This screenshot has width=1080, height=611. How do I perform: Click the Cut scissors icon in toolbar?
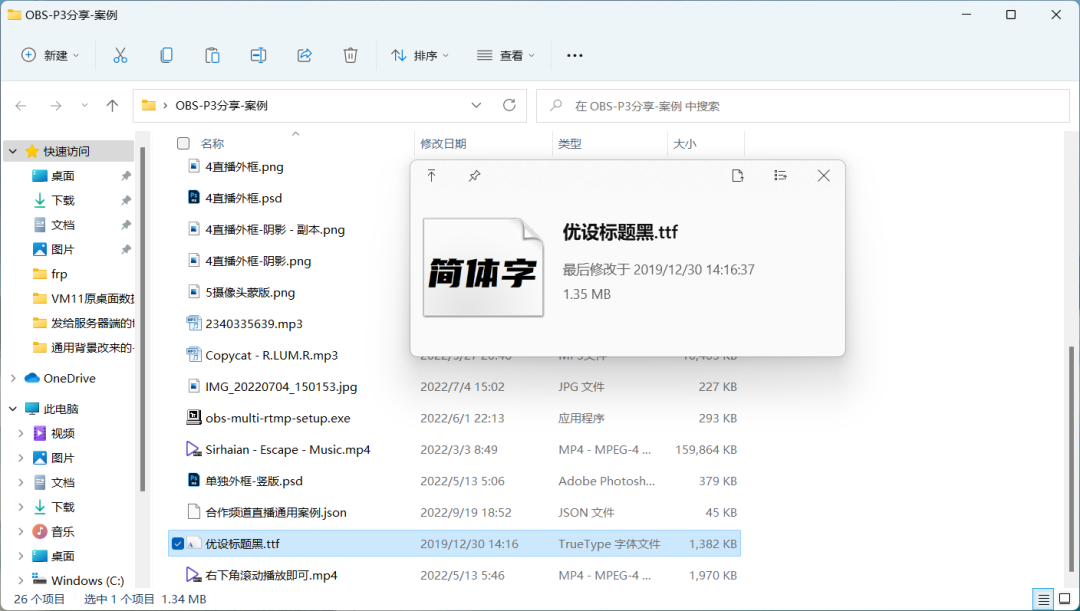(x=120, y=55)
